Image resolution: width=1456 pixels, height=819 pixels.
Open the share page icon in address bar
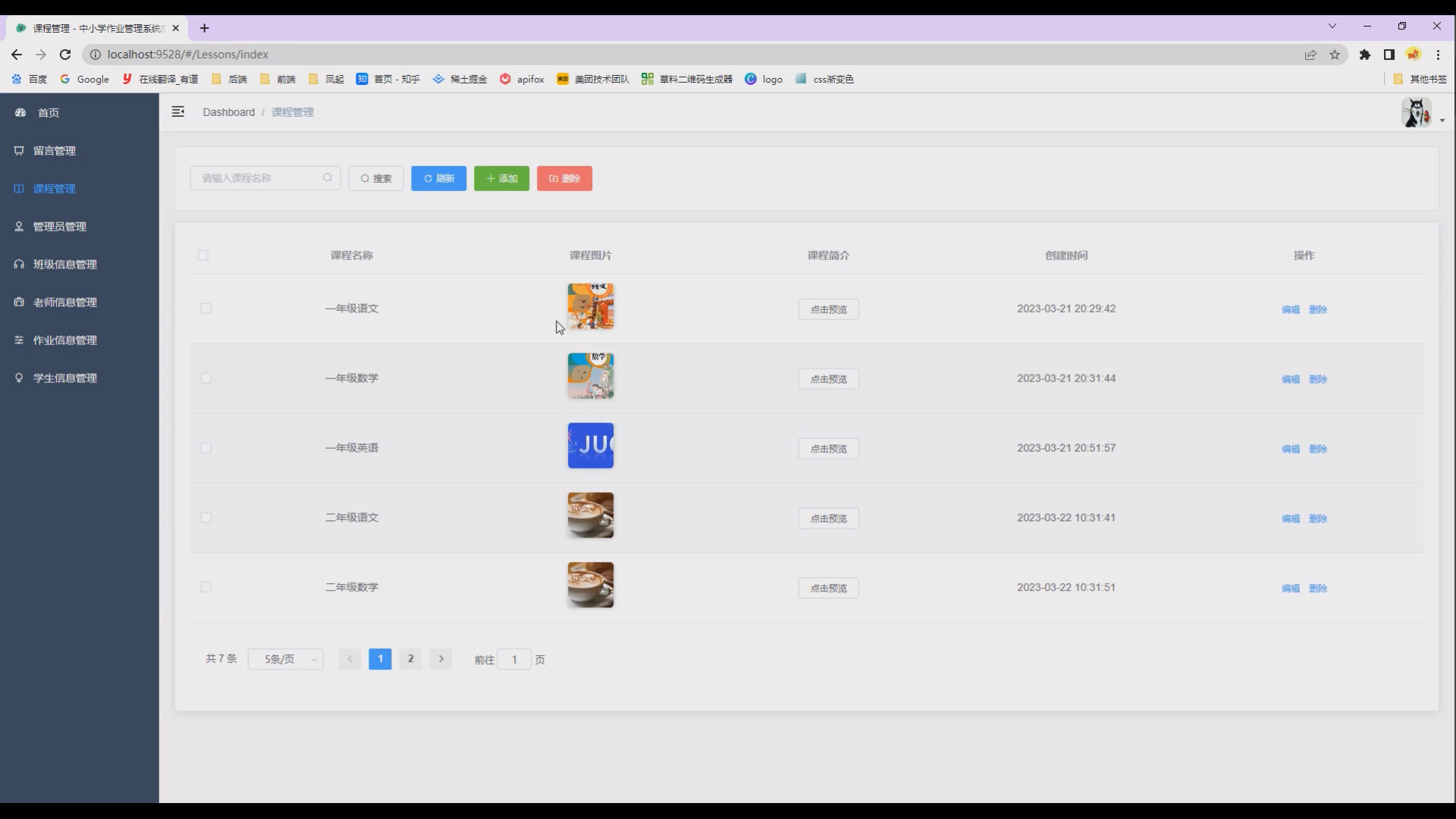click(x=1310, y=55)
